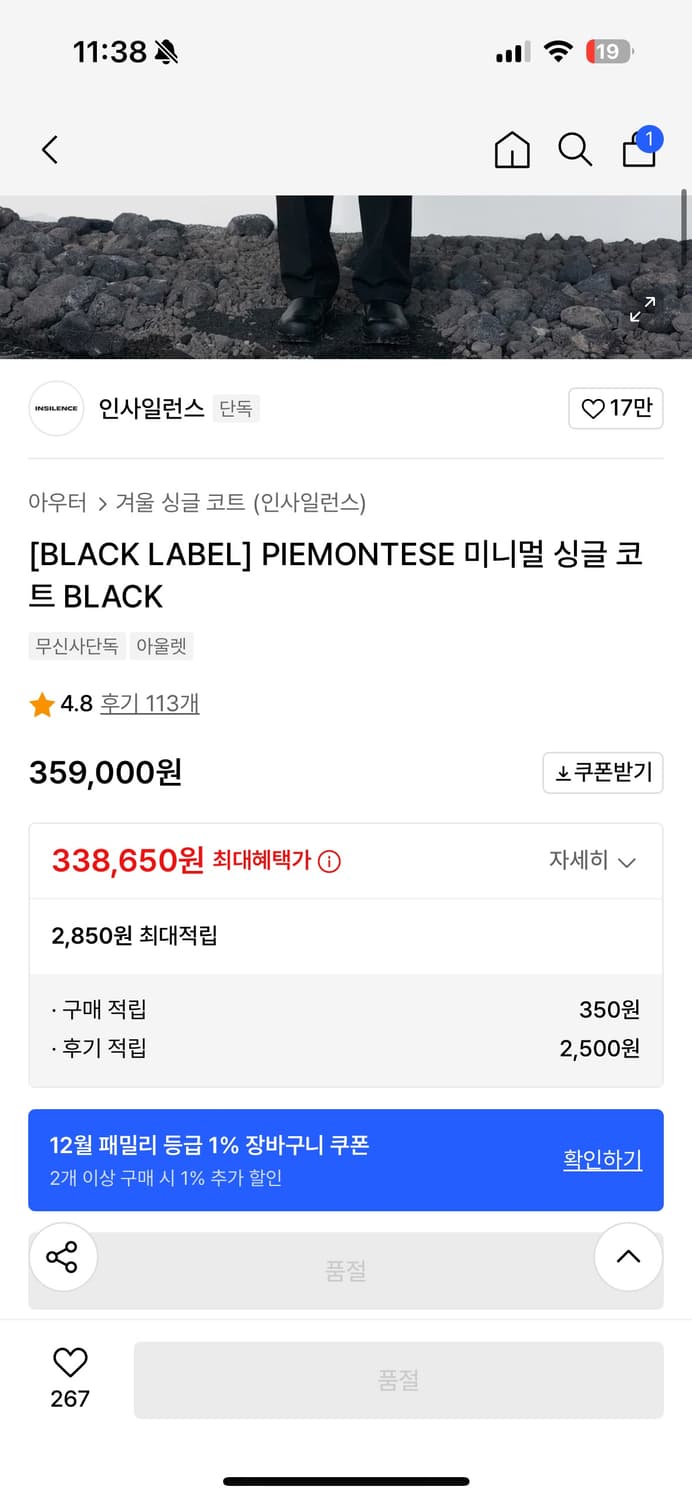Viewport: 692px width, 1500px height.
Task: View reviews via 후기 113개 link
Action: coord(150,704)
